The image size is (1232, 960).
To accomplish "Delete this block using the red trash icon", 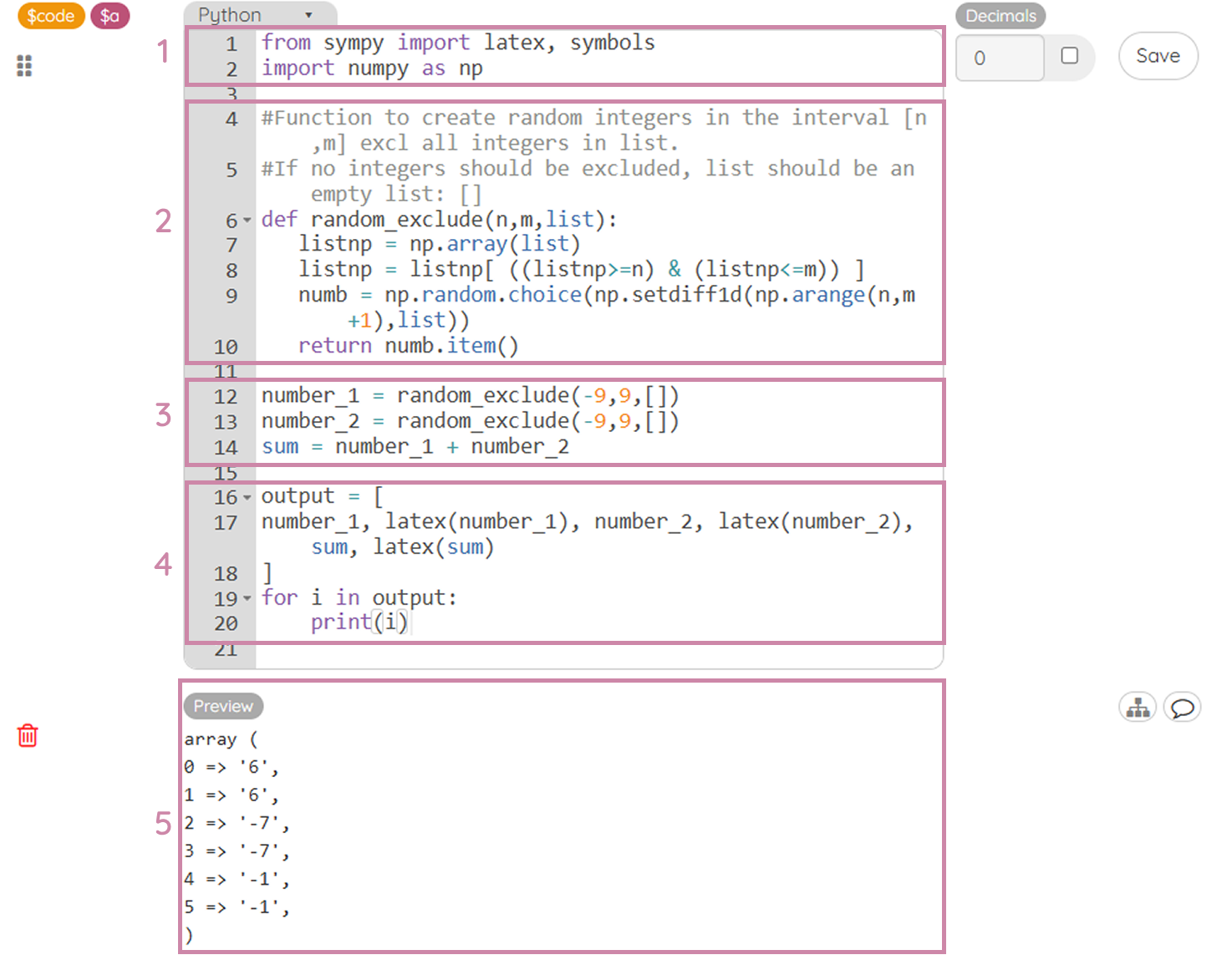I will (x=27, y=736).
